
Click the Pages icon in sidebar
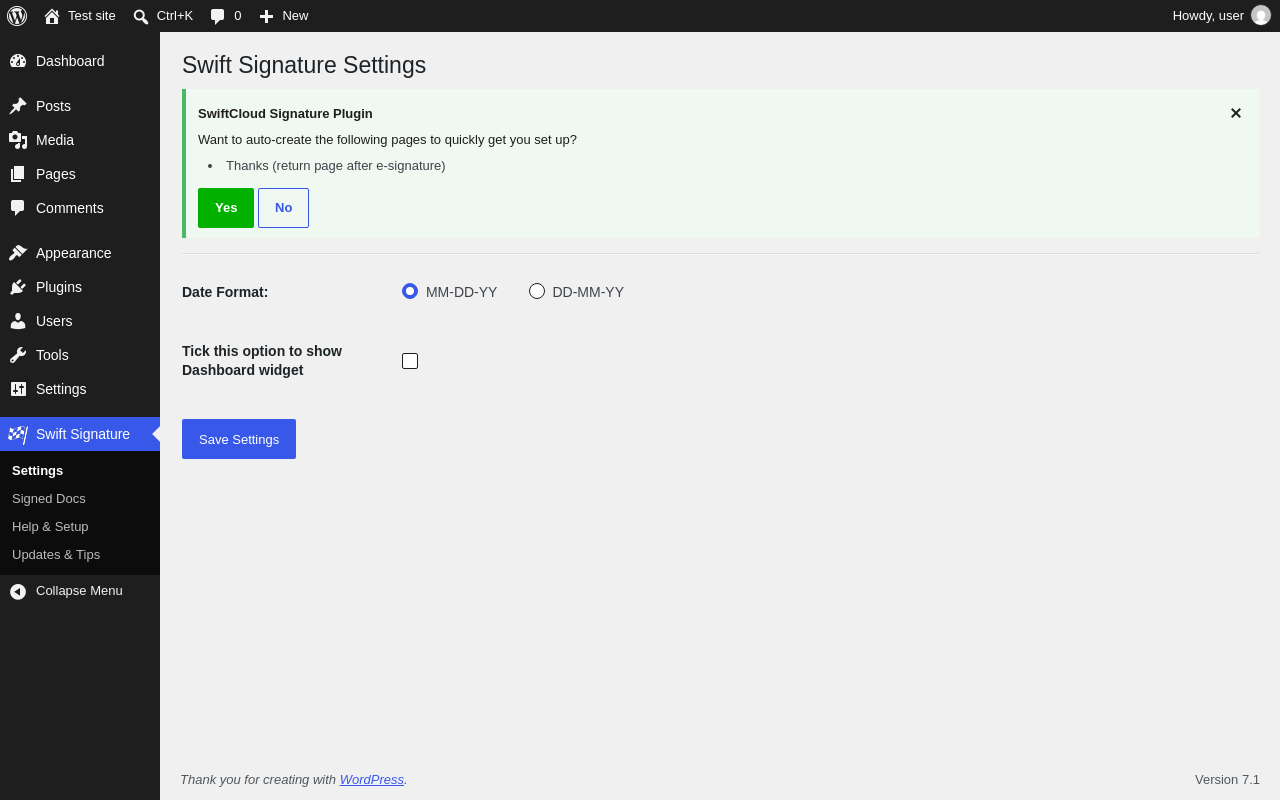click(x=18, y=174)
